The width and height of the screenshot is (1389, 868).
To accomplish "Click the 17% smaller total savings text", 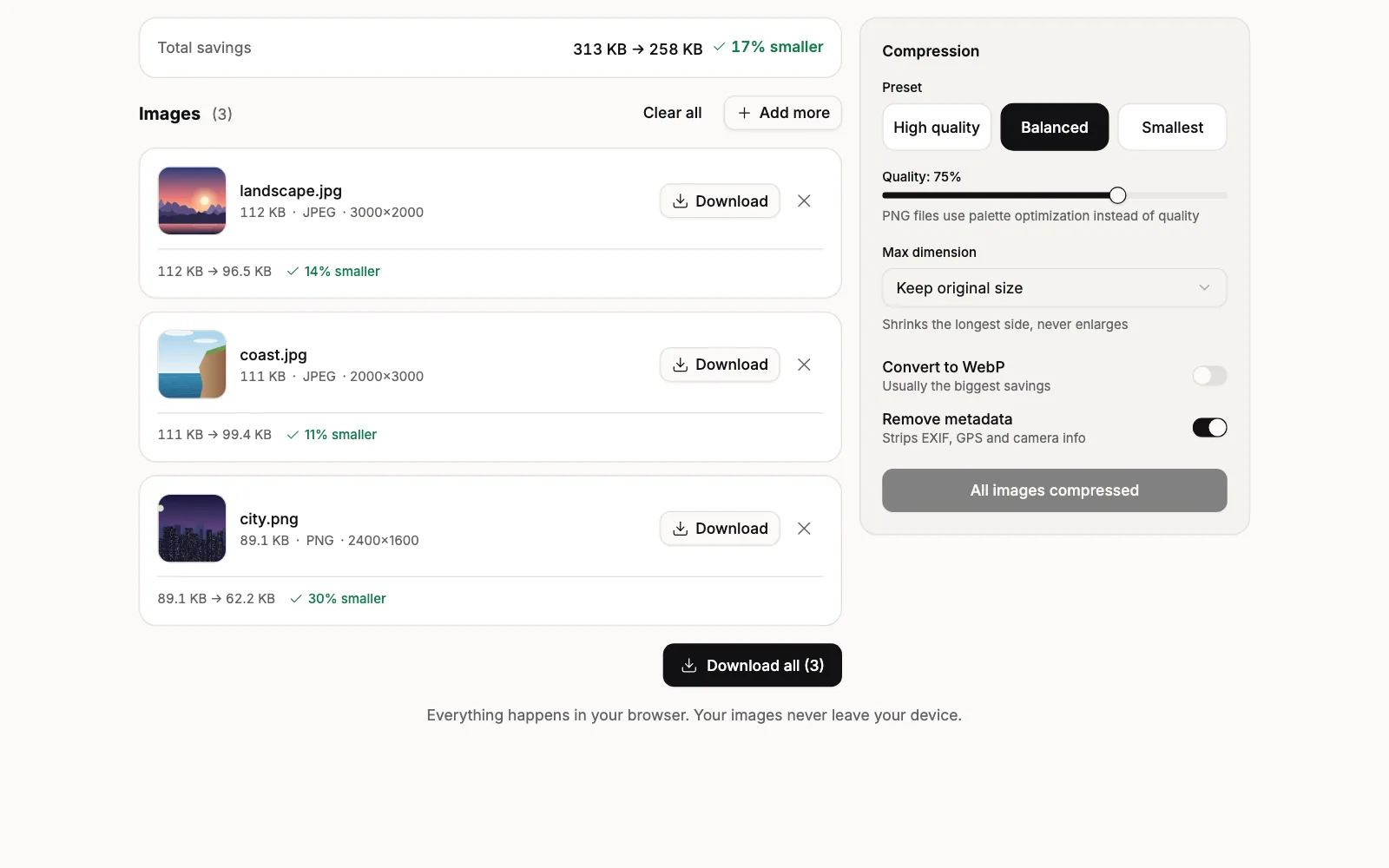I will pos(768,47).
